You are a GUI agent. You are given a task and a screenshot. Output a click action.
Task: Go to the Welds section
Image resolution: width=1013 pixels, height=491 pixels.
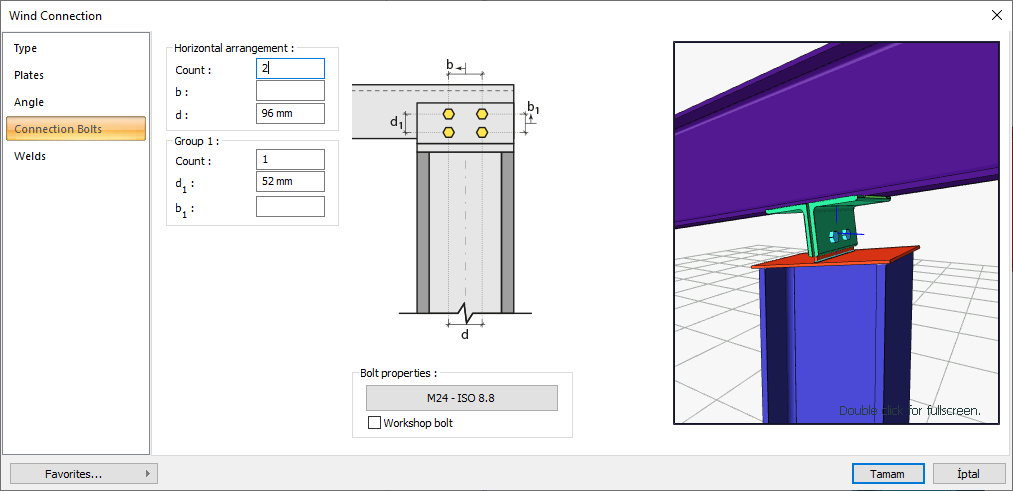click(30, 156)
